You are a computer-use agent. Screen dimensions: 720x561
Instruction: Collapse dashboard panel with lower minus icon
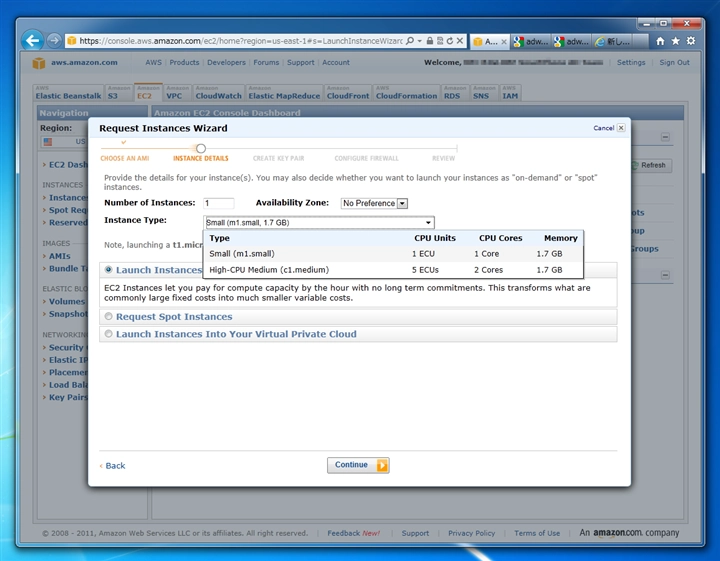tap(665, 275)
